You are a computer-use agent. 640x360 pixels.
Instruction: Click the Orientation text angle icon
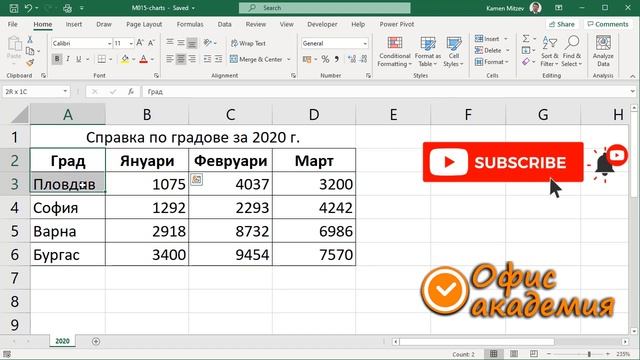208,42
